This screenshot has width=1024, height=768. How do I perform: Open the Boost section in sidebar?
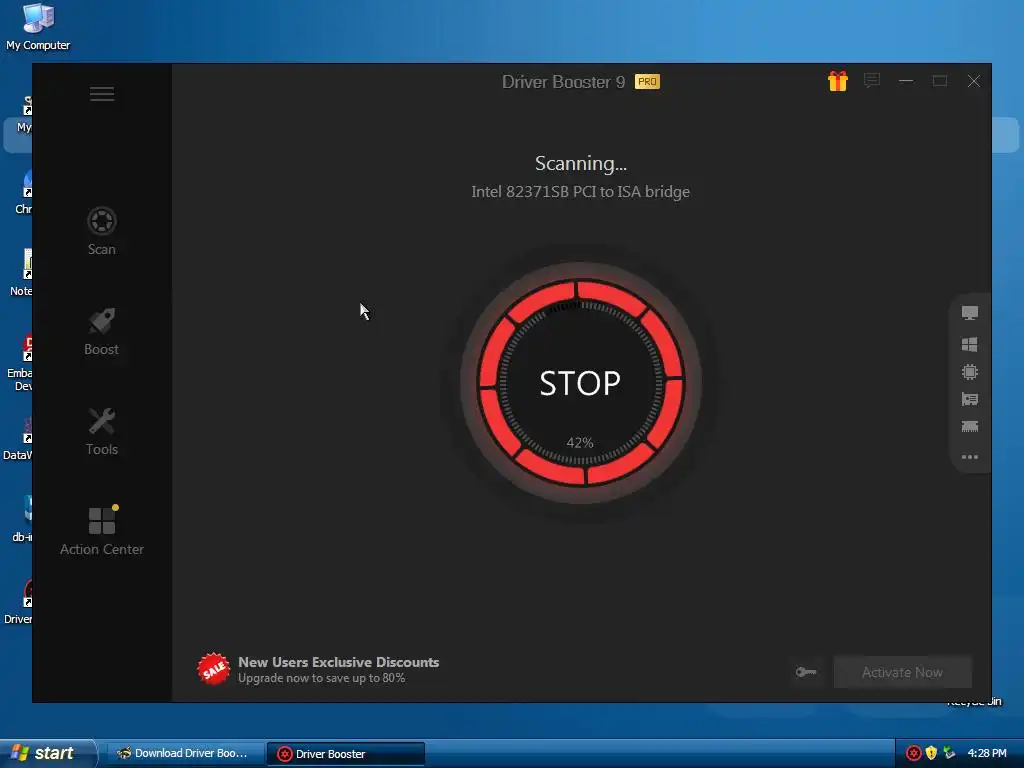pos(101,332)
